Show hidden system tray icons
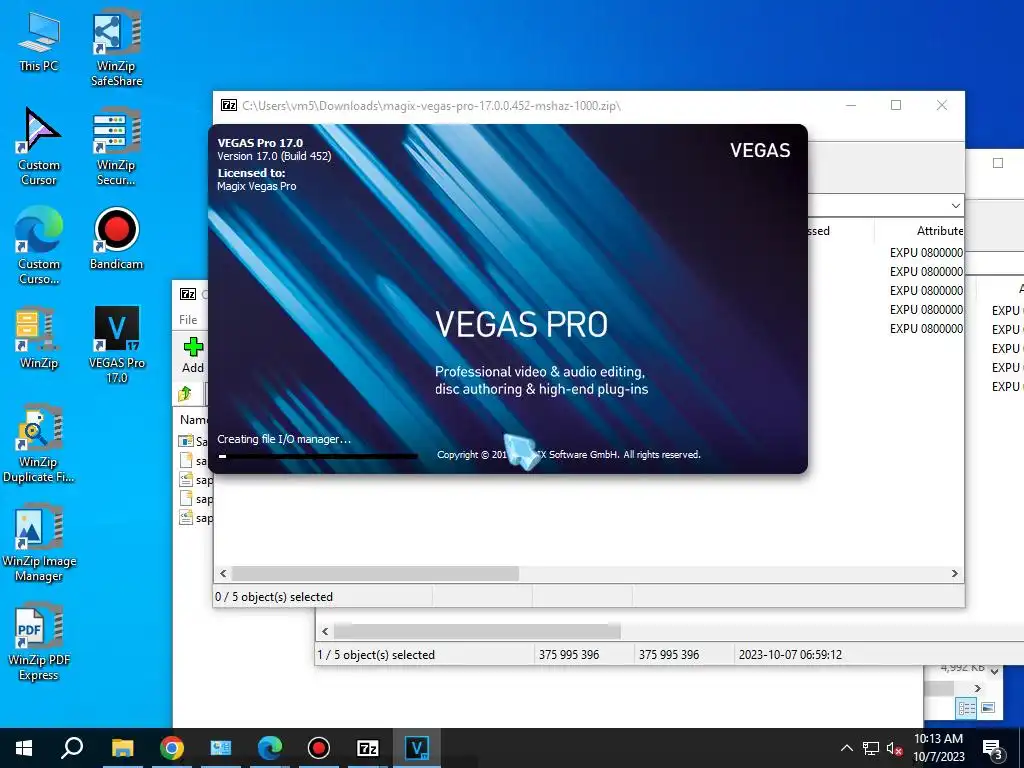1024x768 pixels. pyautogui.click(x=846, y=748)
